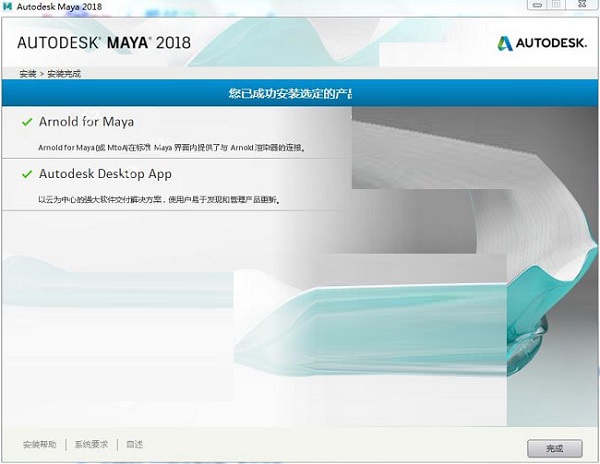Click the AUTODESK MAYA 2018 header title
Screen dimensions: 600x464
(104, 43)
